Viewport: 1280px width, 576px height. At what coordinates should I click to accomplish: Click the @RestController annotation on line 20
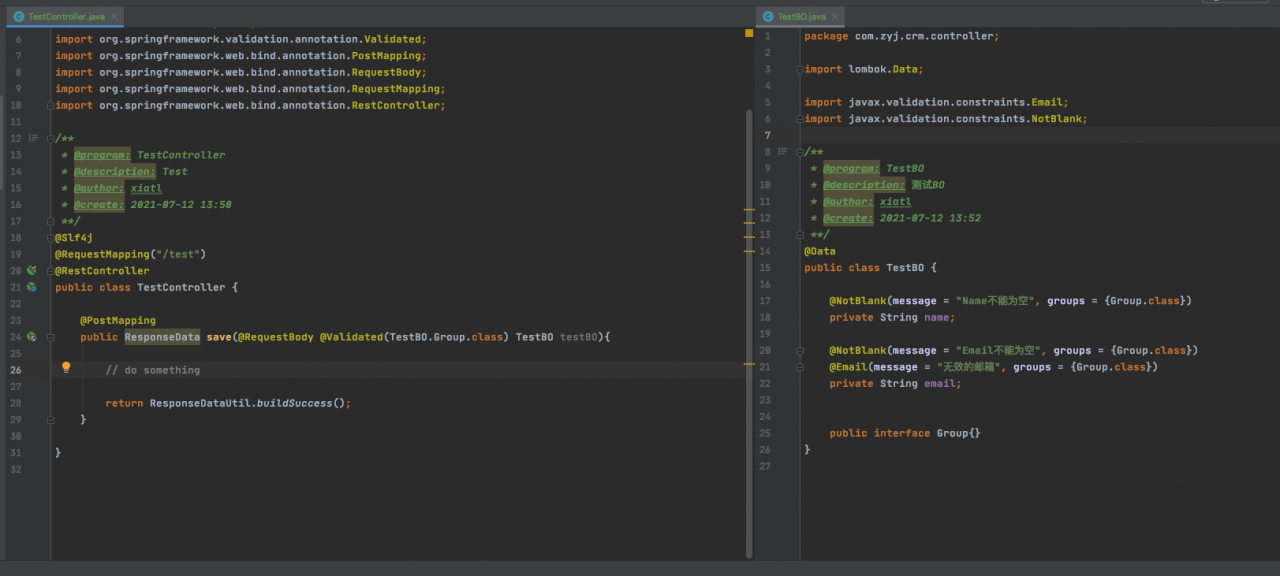(x=102, y=270)
